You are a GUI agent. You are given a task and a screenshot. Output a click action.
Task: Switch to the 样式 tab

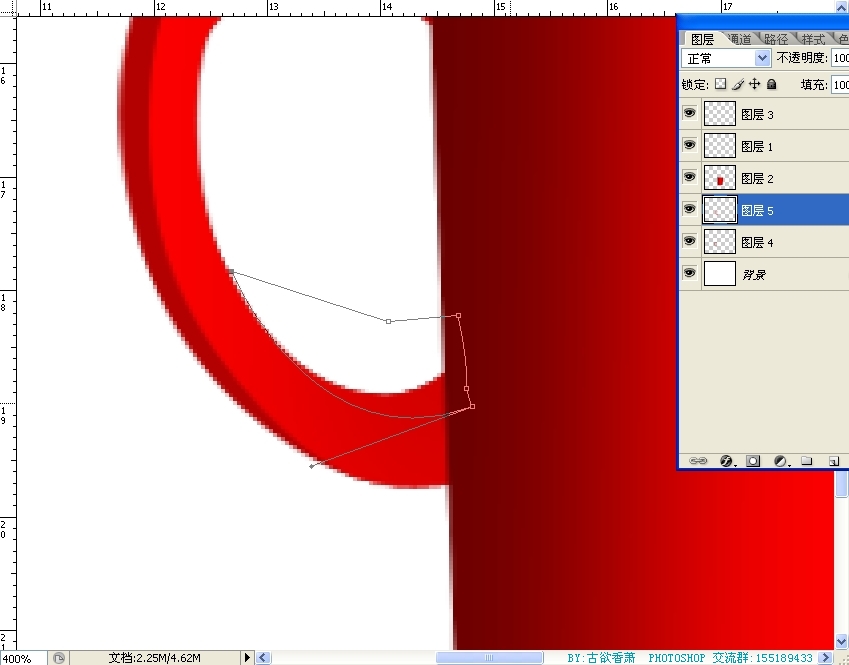813,39
